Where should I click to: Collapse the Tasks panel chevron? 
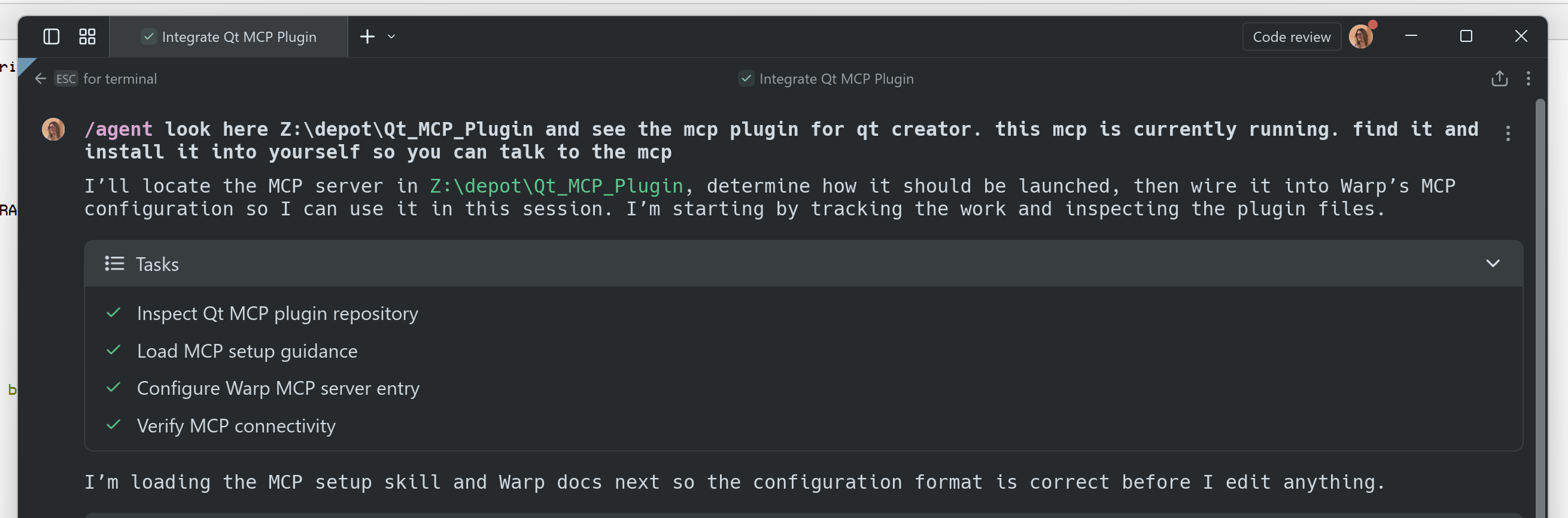[1493, 264]
